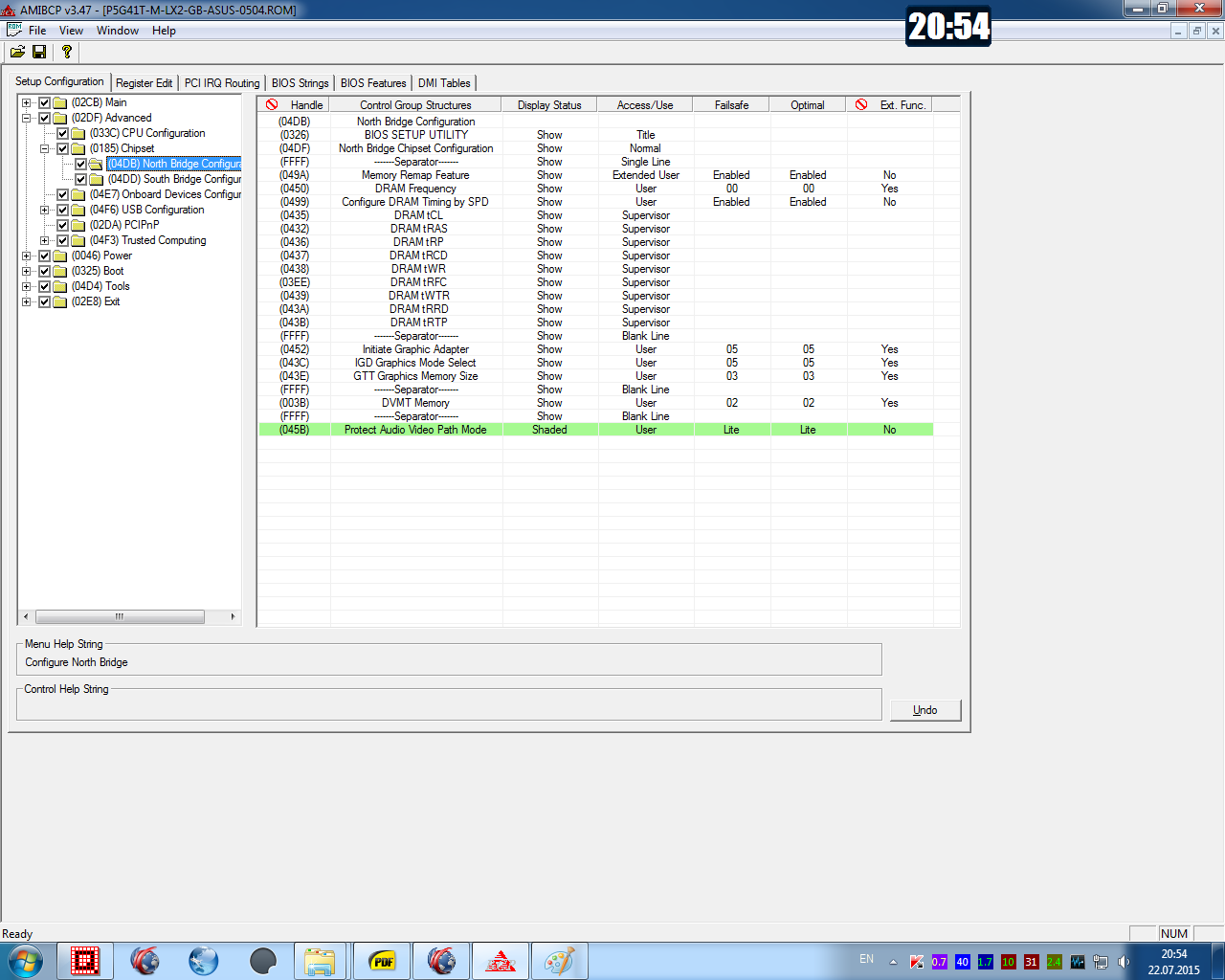
Task: Click the folder icon of CPU Configuration
Action: point(78,133)
